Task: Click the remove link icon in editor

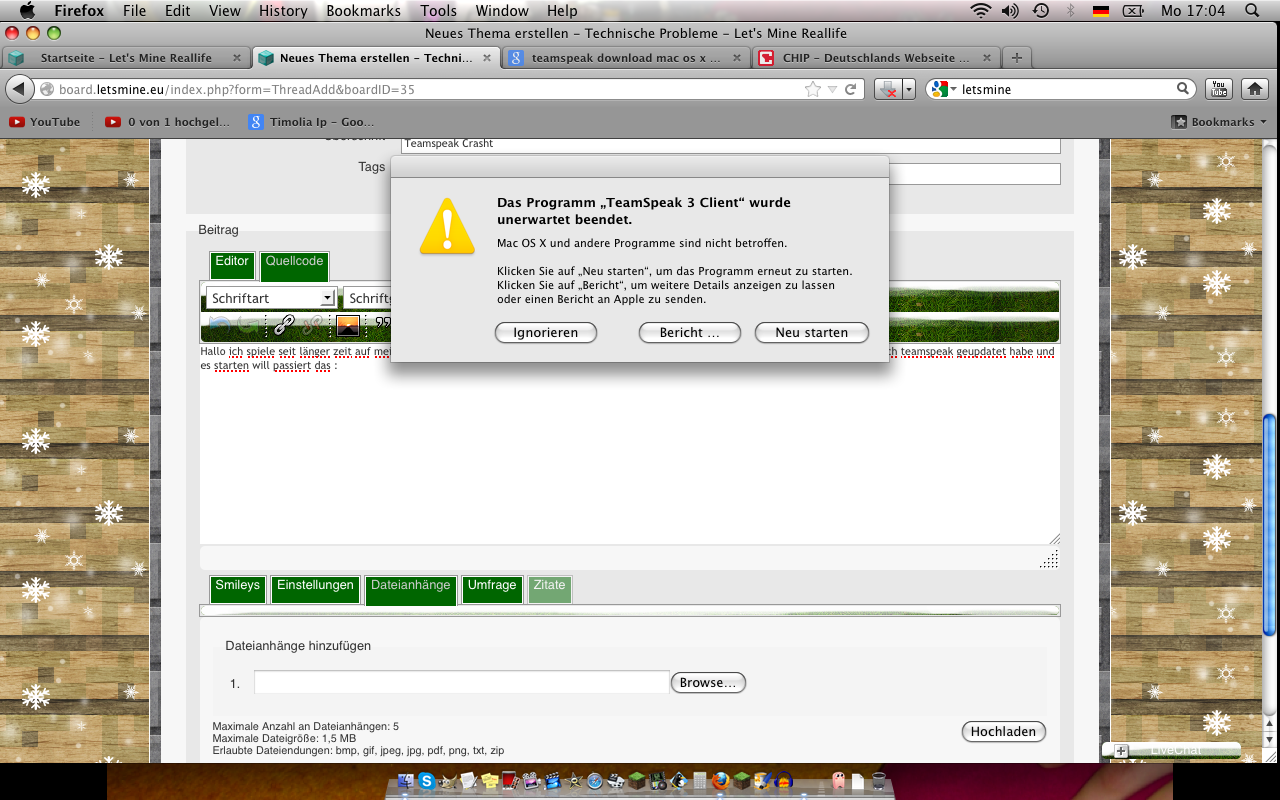Action: 314,324
